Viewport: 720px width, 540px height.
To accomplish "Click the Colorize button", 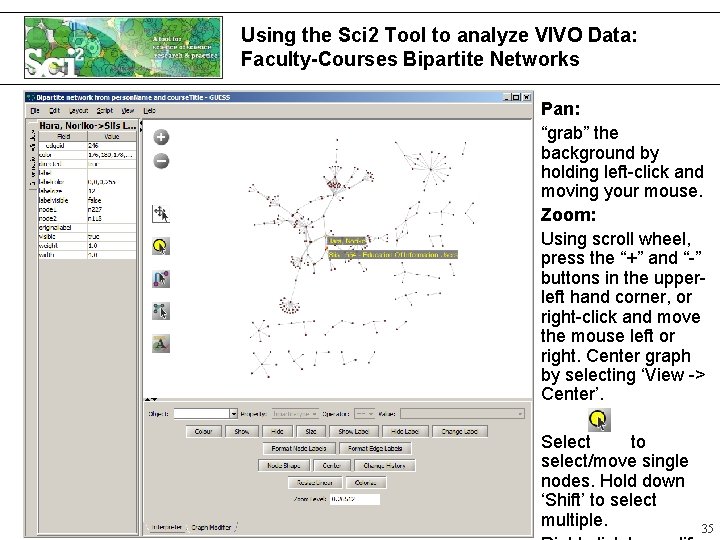I will (366, 483).
